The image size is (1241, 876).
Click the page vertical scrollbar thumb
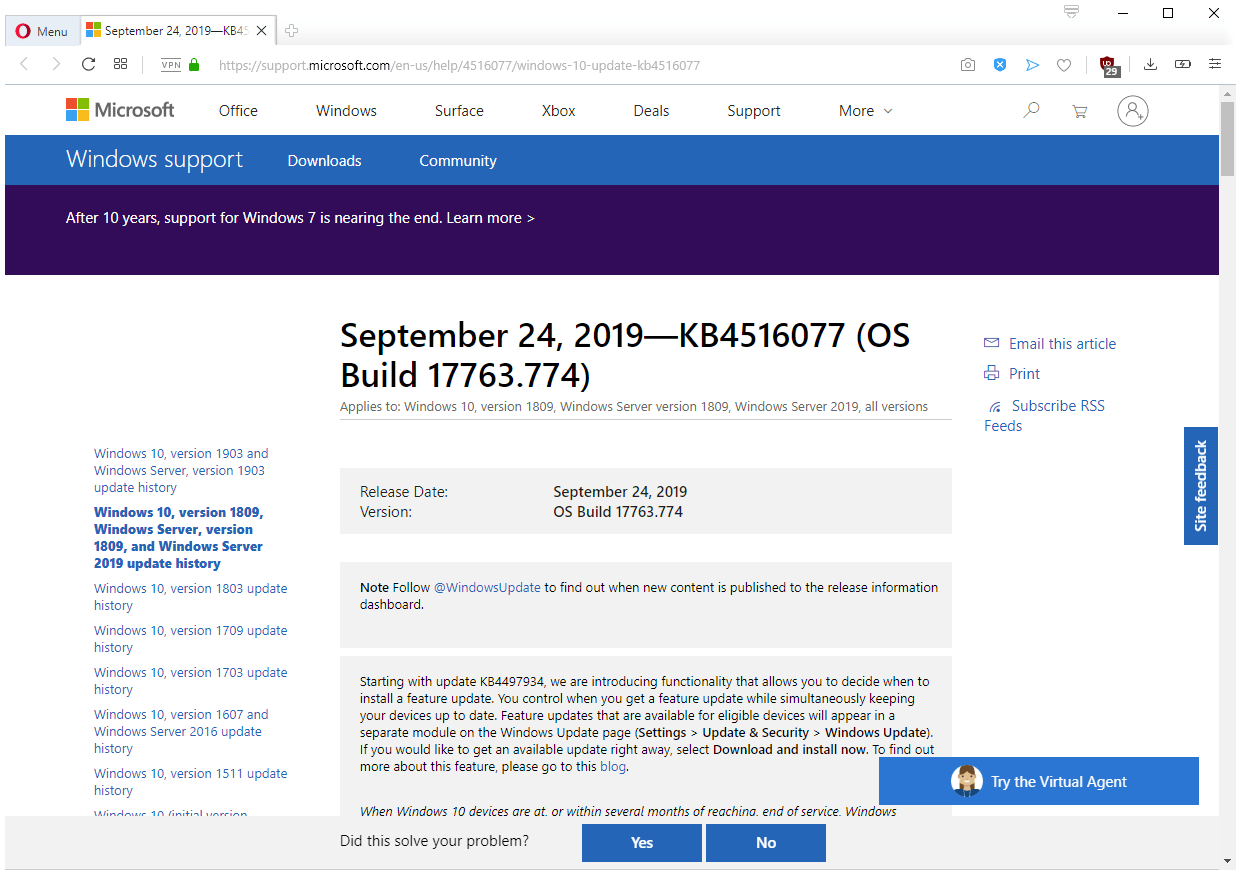[1228, 138]
